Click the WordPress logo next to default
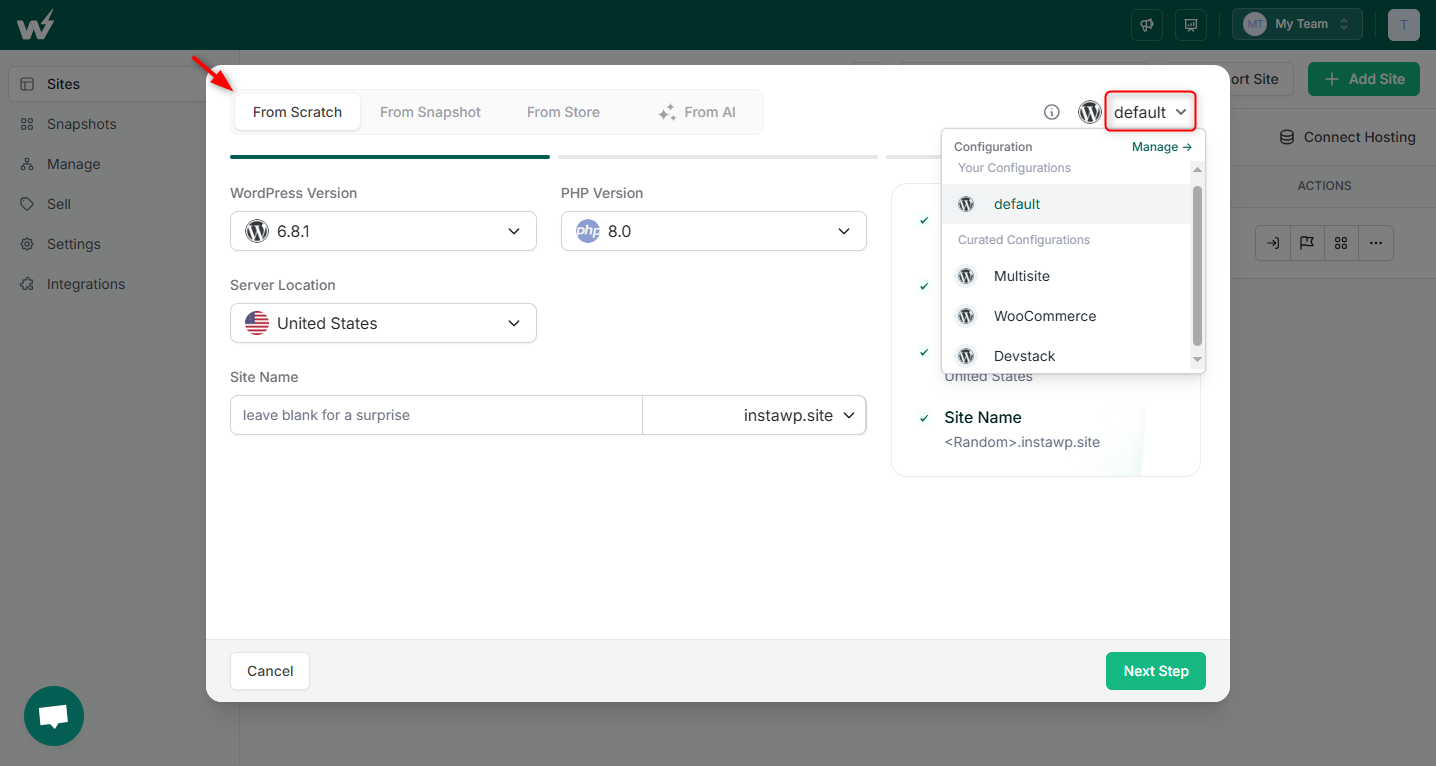 point(1089,112)
